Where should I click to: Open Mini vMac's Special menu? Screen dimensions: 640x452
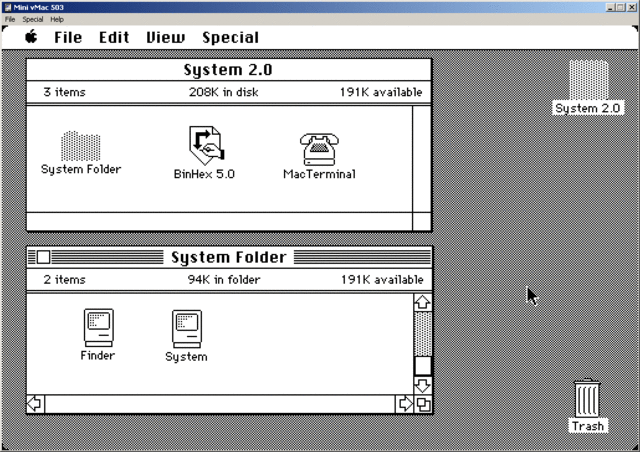tap(33, 19)
